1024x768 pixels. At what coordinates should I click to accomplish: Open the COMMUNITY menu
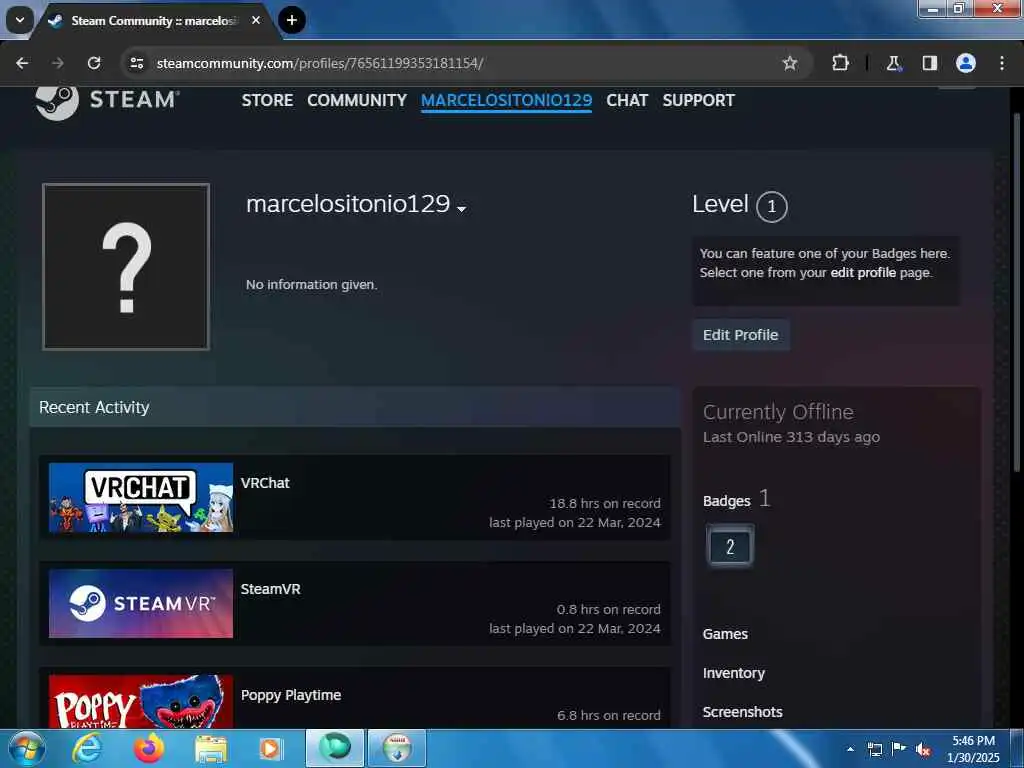click(357, 100)
